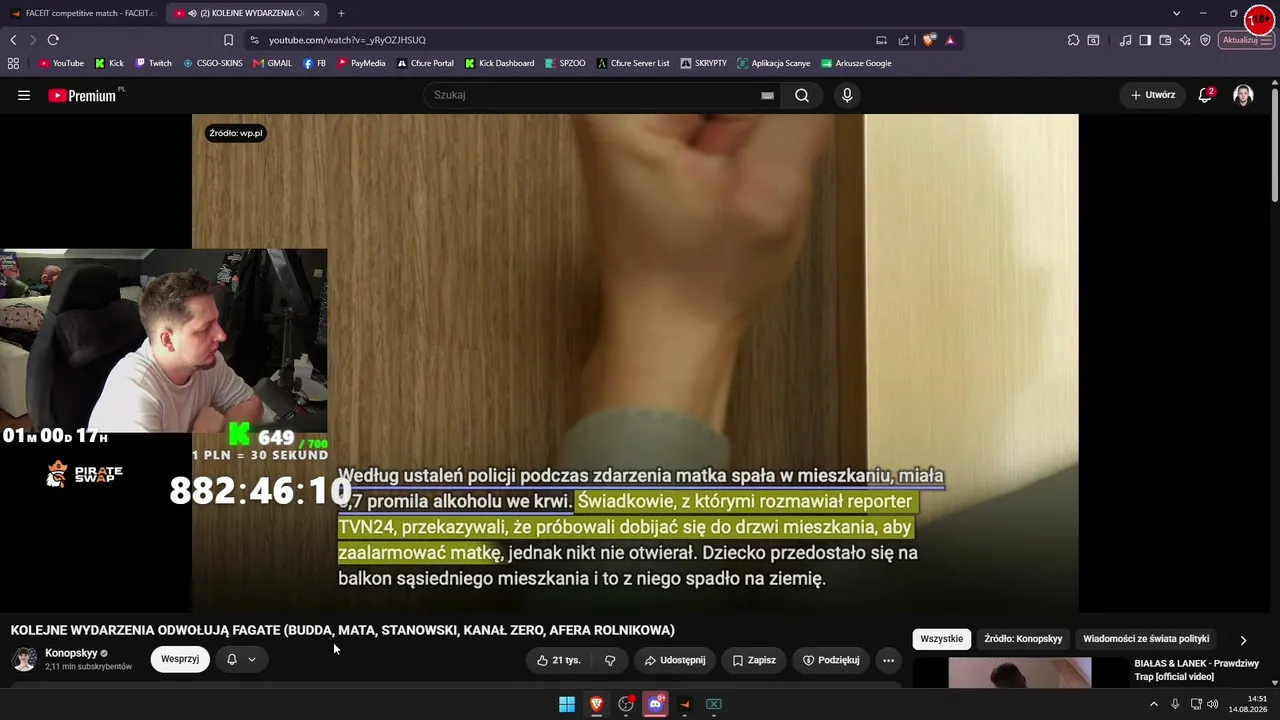Viewport: 1280px width, 720px height.
Task: Open the Kick Dashboard bookmark
Action: (499, 63)
